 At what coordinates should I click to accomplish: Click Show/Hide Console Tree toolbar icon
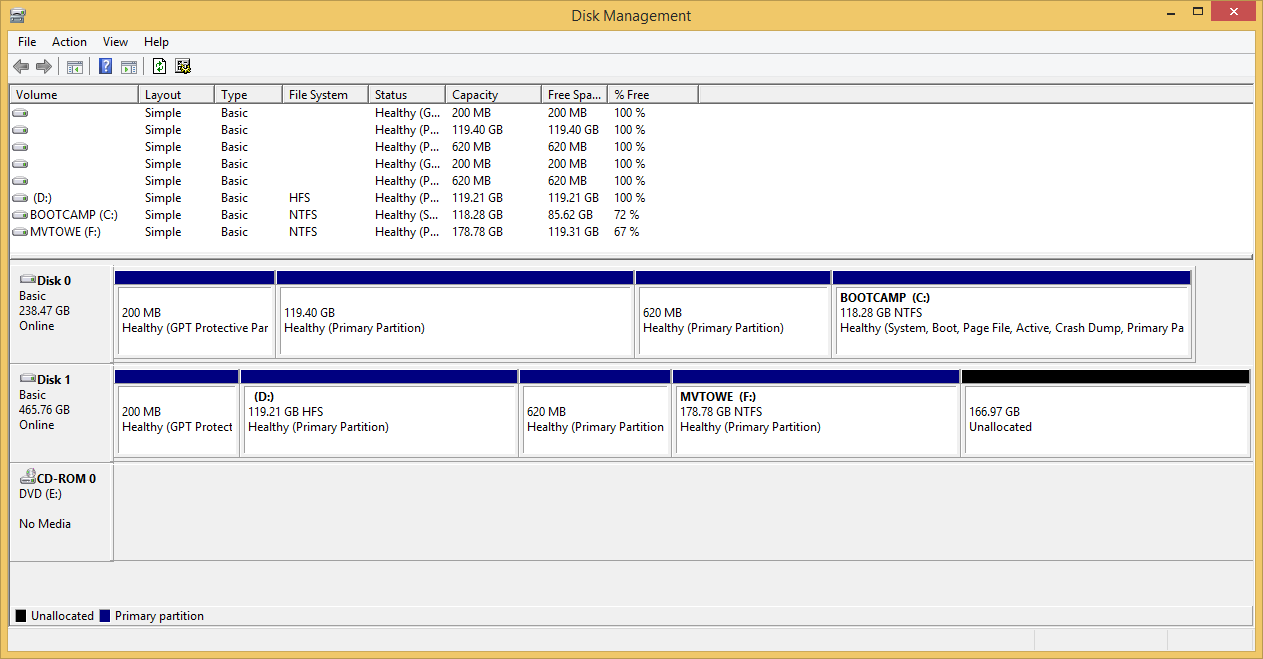(74, 67)
